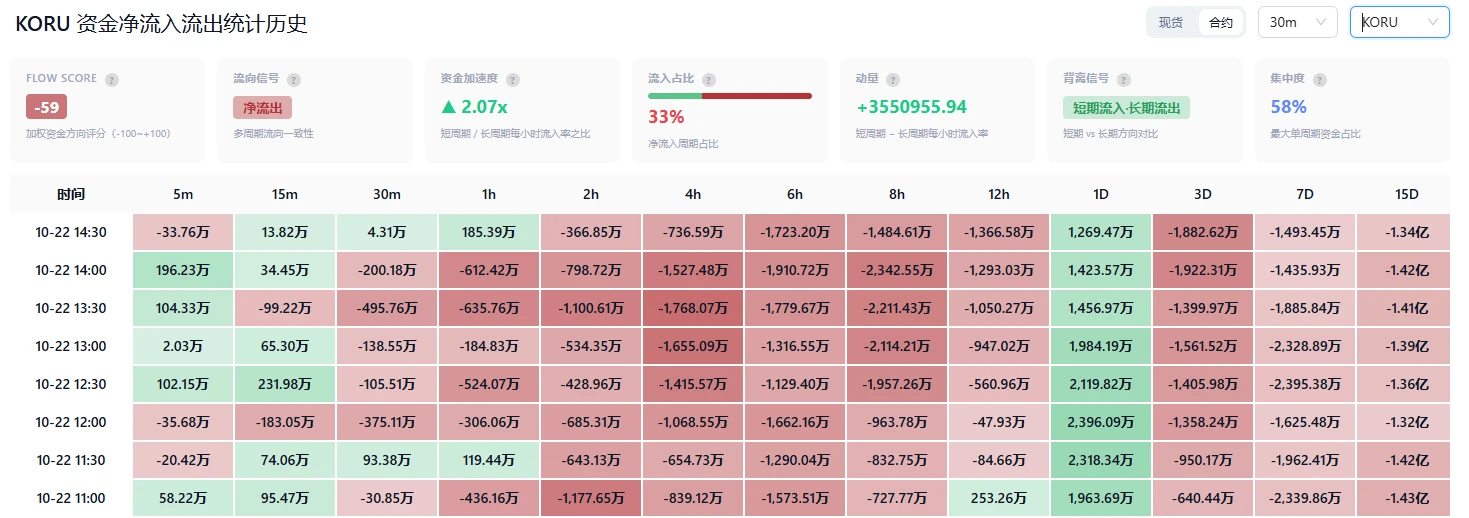Click cell showing -2,395.38万
This screenshot has height=518, width=1469.
pos(1305,384)
